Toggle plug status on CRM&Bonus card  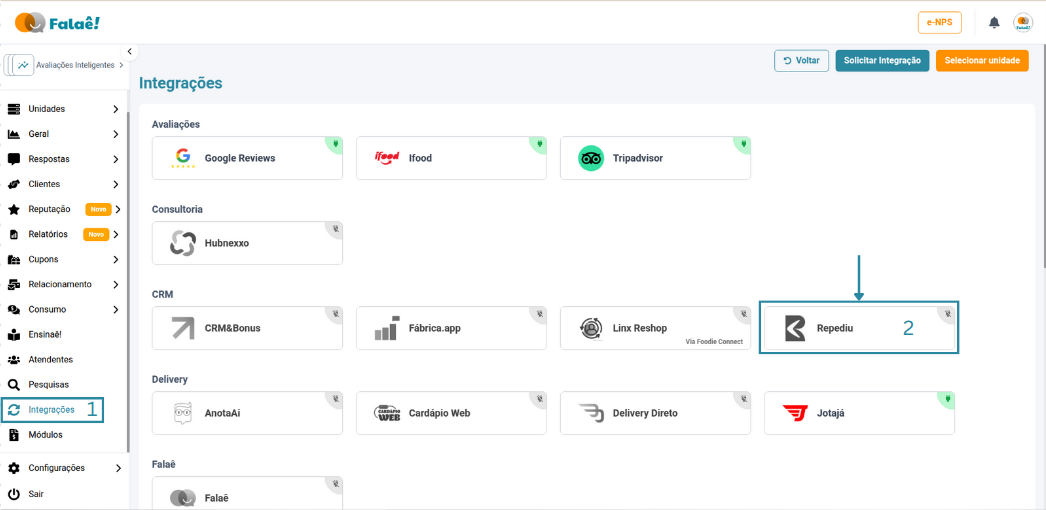tap(335, 314)
